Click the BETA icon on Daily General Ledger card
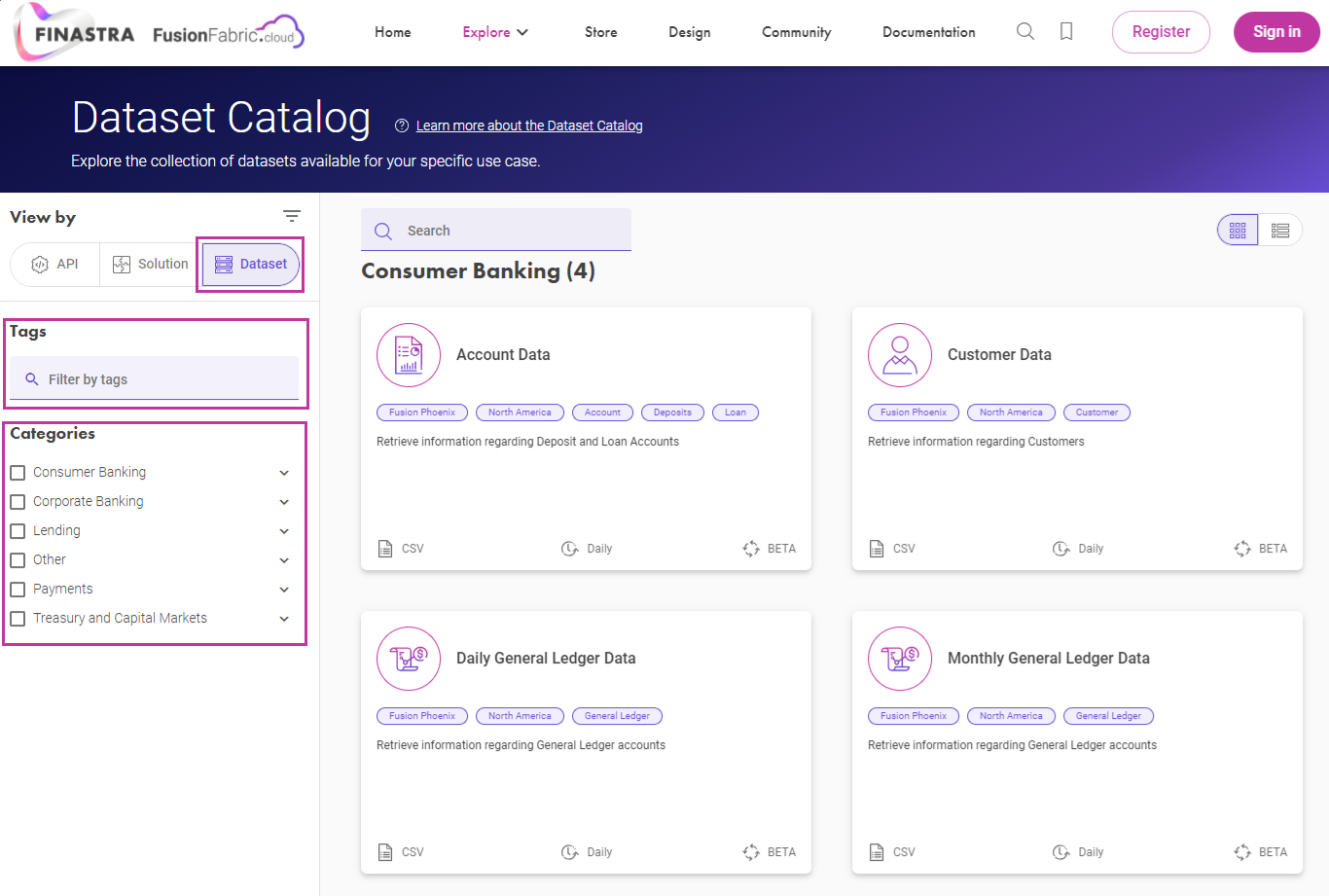The width and height of the screenshot is (1329, 896). pyautogui.click(x=751, y=852)
